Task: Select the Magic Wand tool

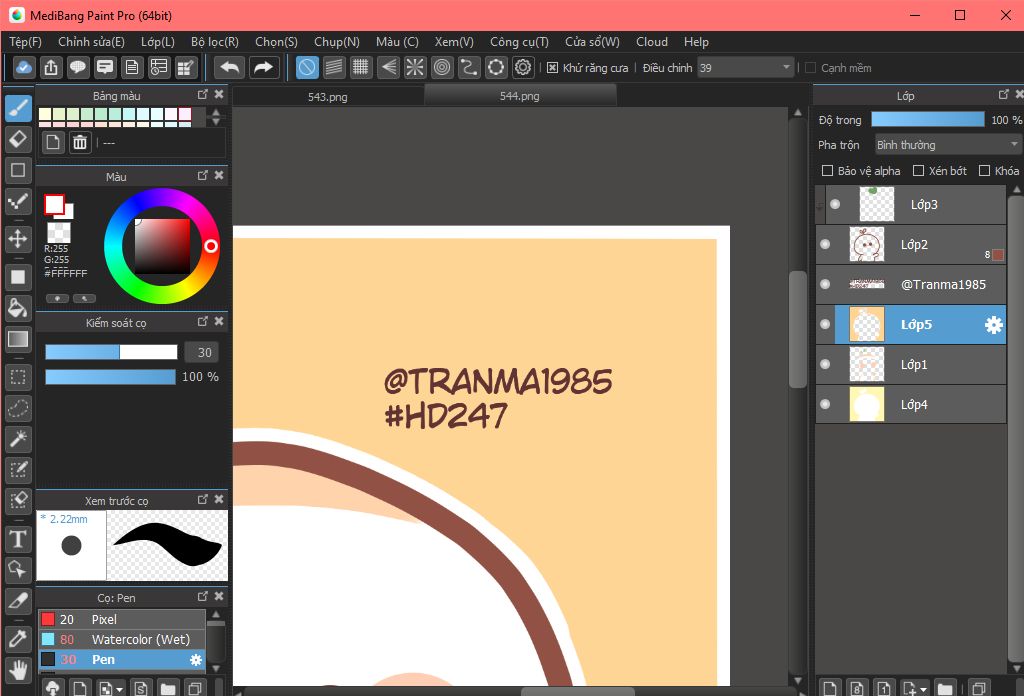Action: click(18, 439)
